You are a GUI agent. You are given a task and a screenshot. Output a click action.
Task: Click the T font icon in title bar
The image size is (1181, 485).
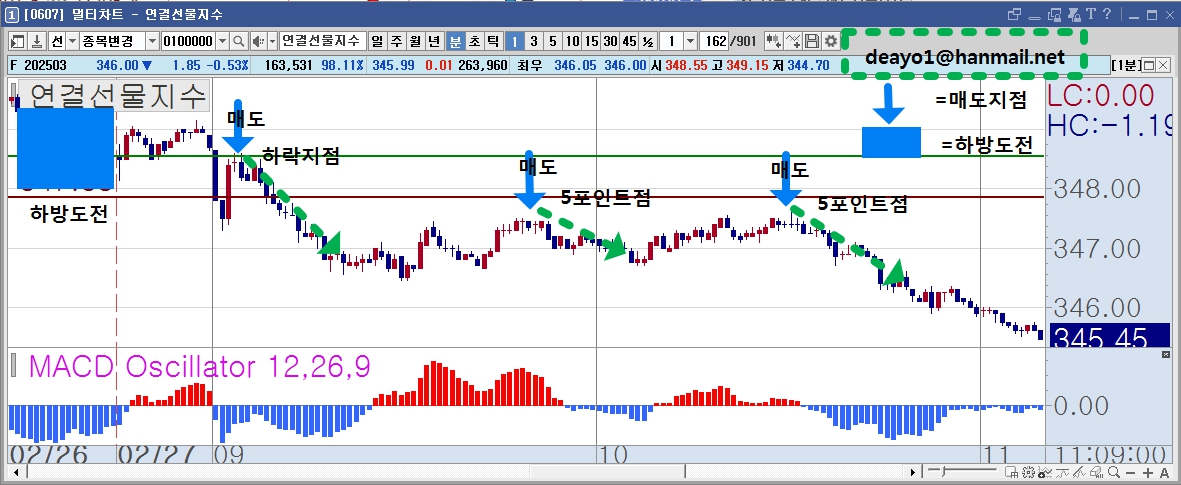click(x=1091, y=14)
